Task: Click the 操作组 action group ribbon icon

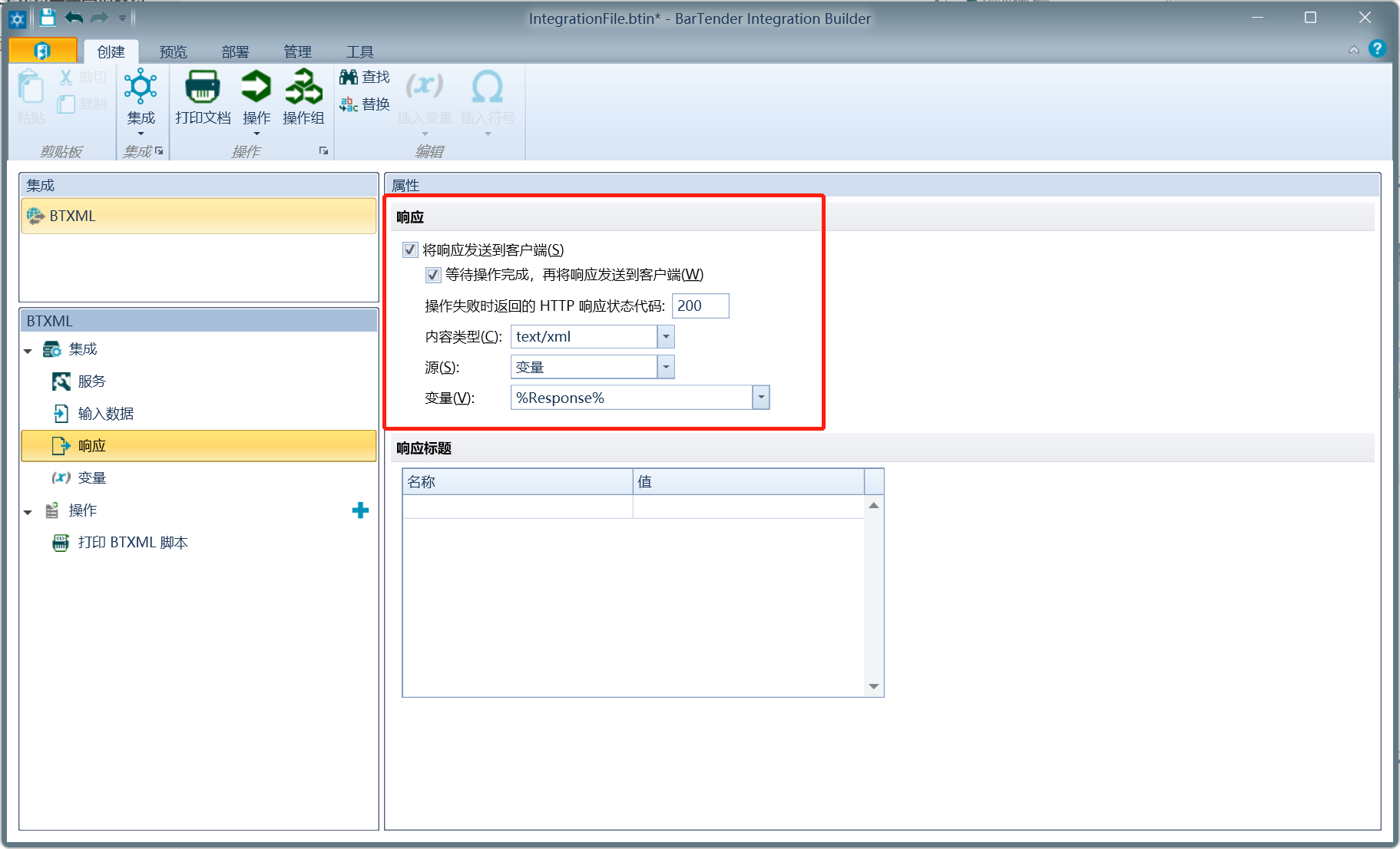Action: pyautogui.click(x=303, y=86)
